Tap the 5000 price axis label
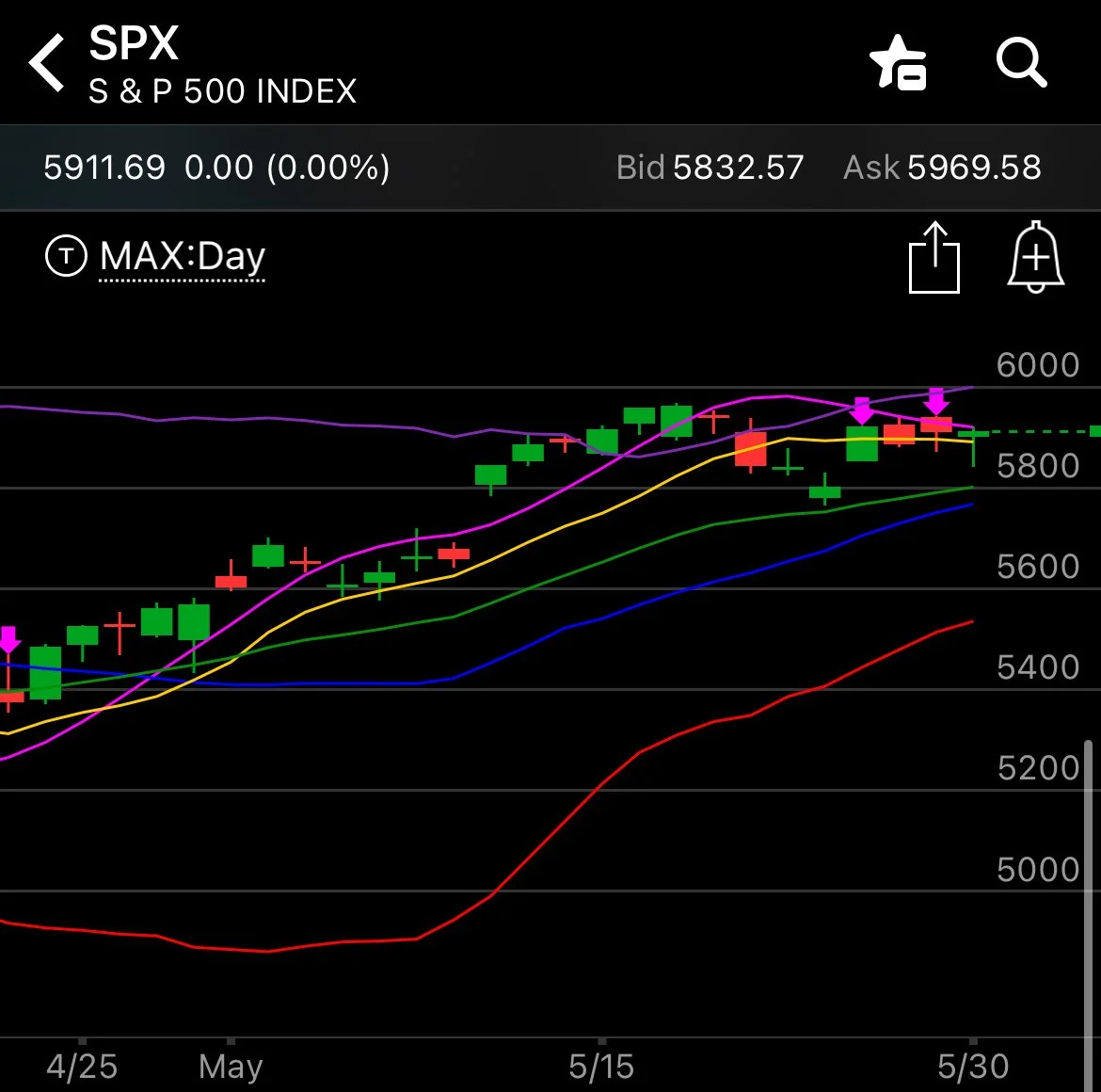1101x1092 pixels. (x=1038, y=870)
